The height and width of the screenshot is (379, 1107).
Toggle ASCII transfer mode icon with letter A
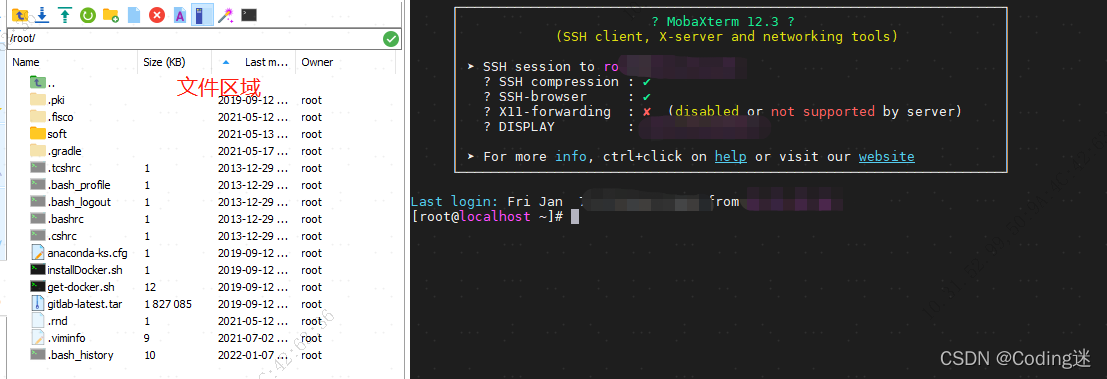[x=180, y=14]
